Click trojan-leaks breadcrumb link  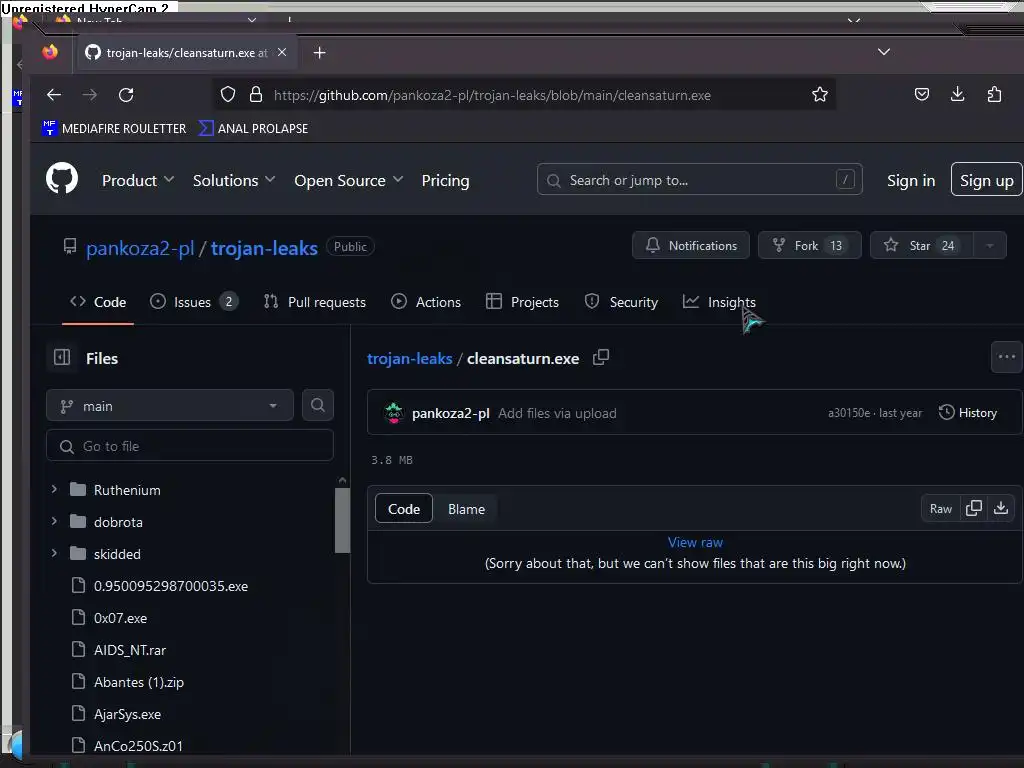click(x=409, y=359)
